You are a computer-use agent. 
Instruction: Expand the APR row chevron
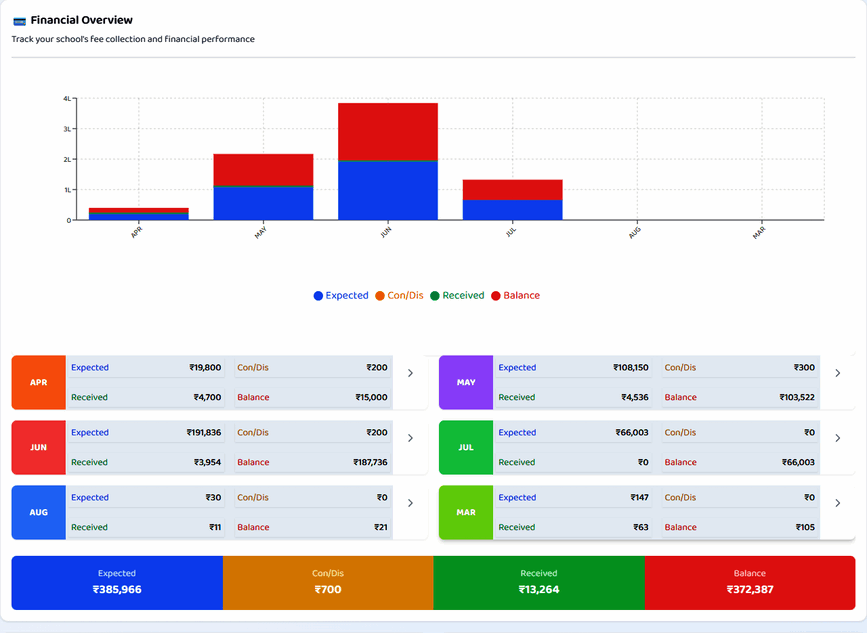click(410, 373)
